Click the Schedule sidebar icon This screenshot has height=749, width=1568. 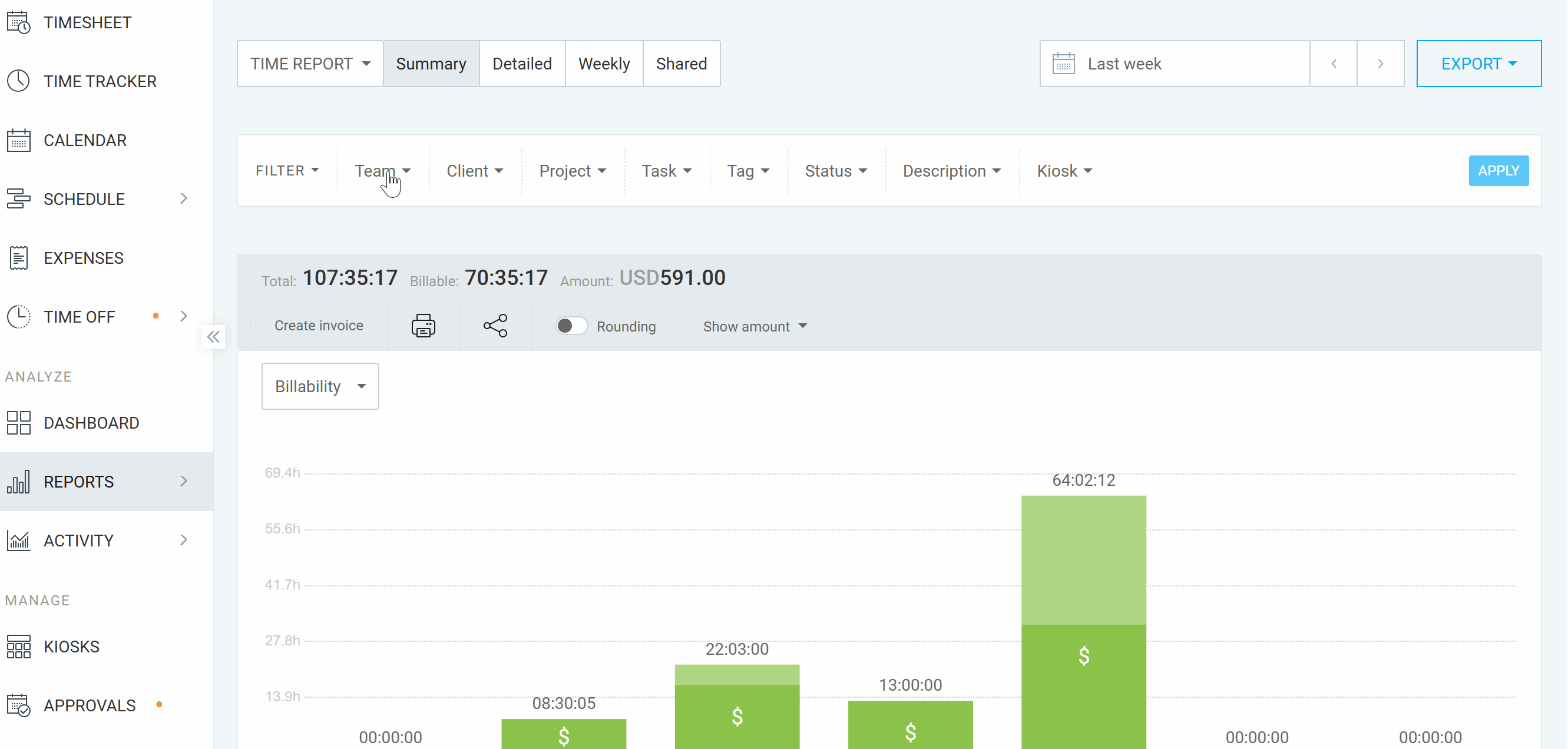pos(18,199)
